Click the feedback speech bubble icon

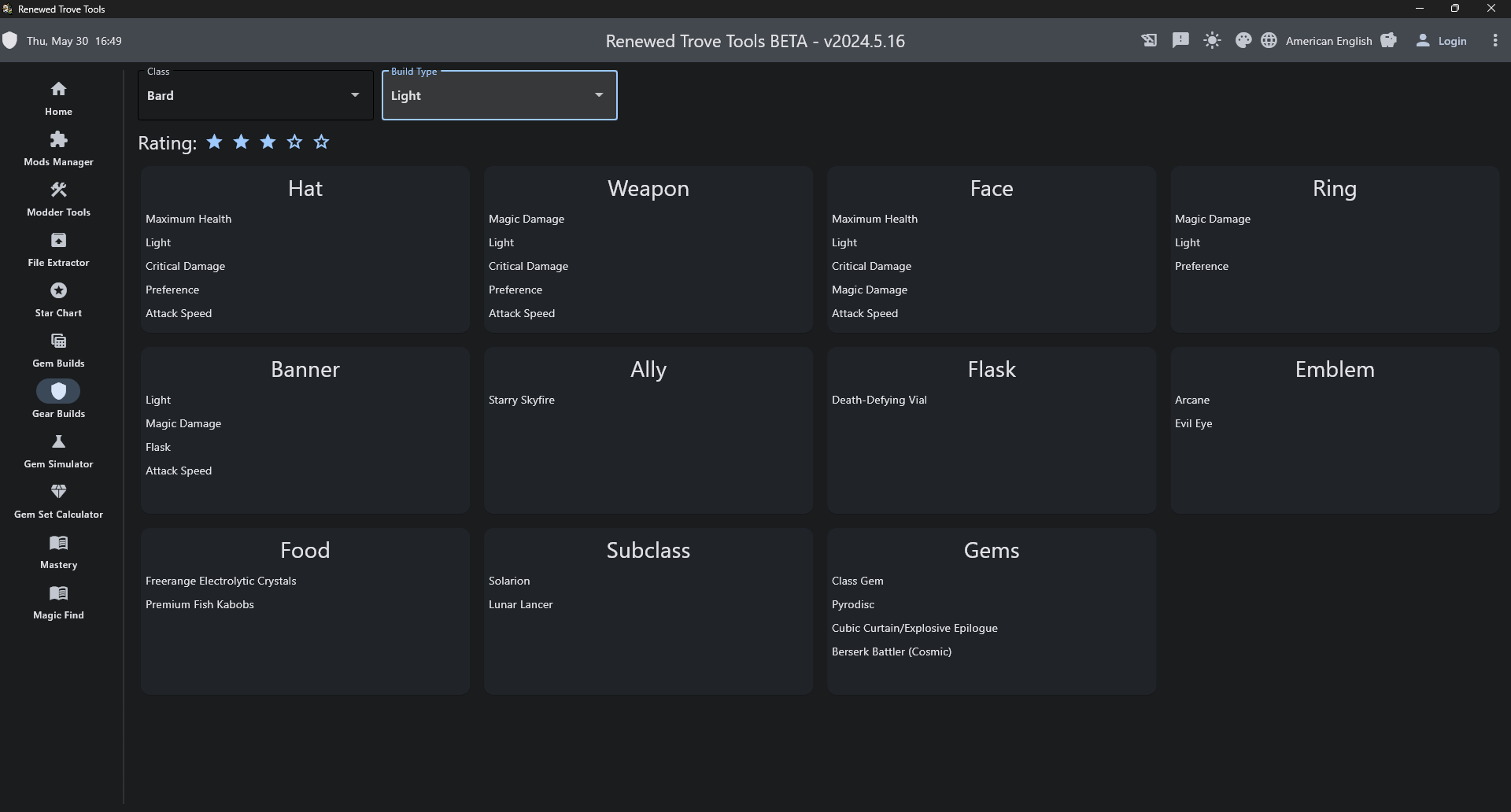point(1180,40)
